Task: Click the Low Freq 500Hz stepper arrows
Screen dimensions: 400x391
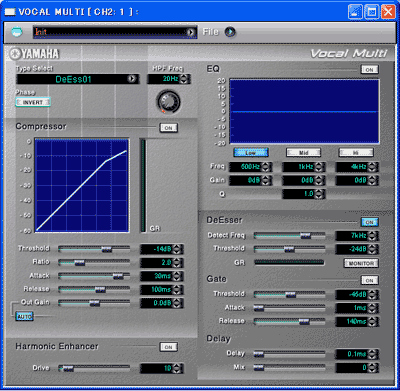Action: point(266,167)
